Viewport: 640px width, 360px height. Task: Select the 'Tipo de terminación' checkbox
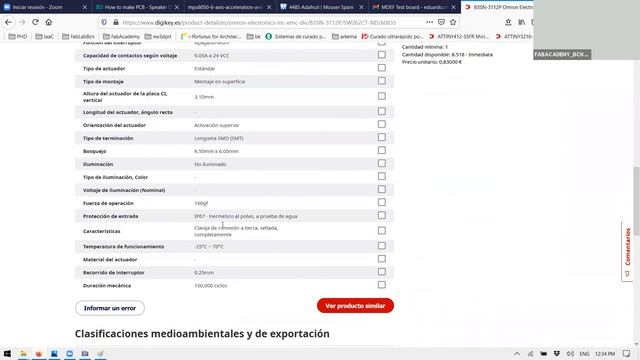pyautogui.click(x=382, y=137)
